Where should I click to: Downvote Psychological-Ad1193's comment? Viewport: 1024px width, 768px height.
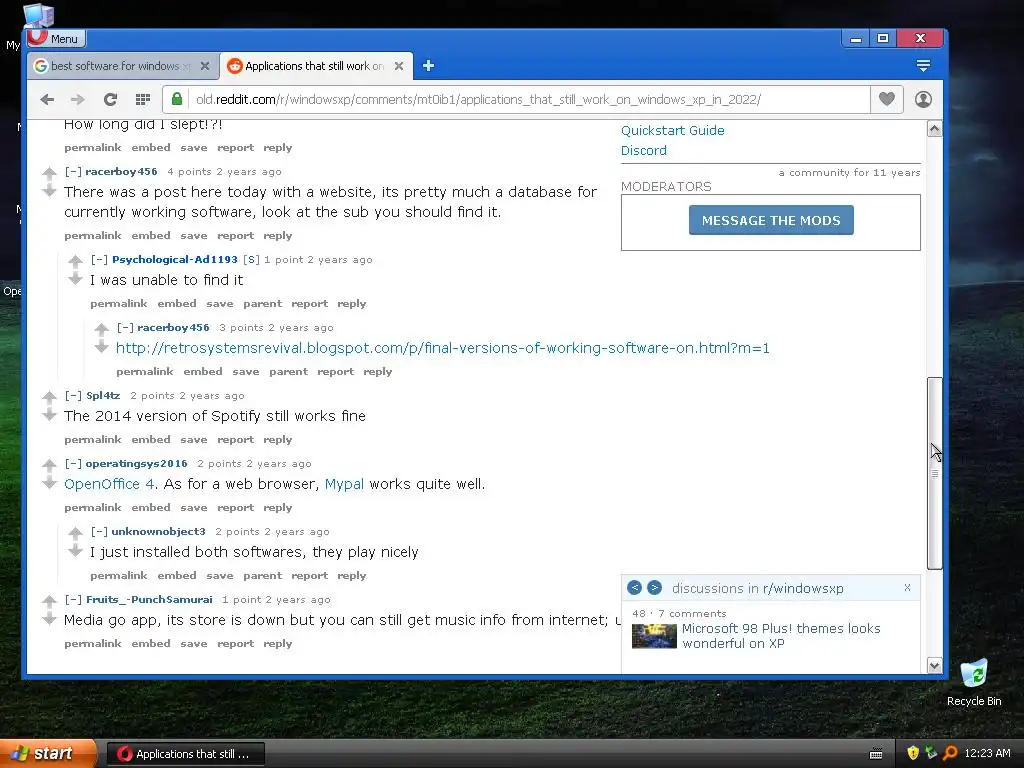pyautogui.click(x=76, y=278)
